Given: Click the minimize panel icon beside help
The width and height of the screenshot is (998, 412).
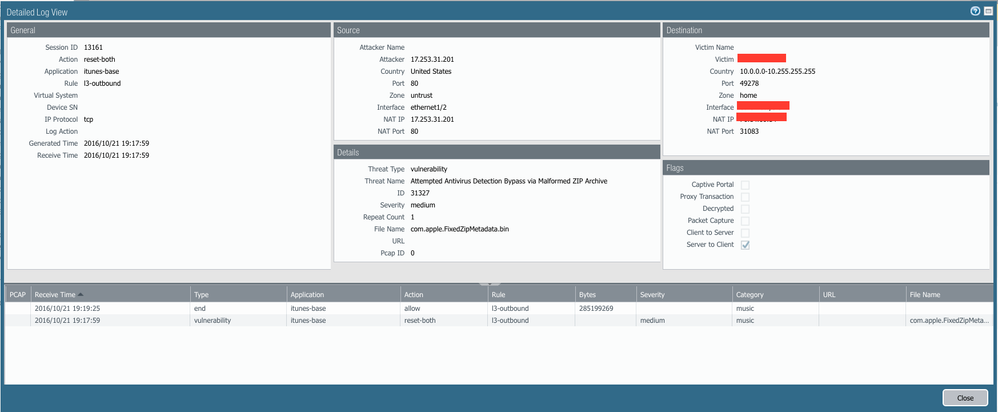Looking at the screenshot, I should pos(988,11).
